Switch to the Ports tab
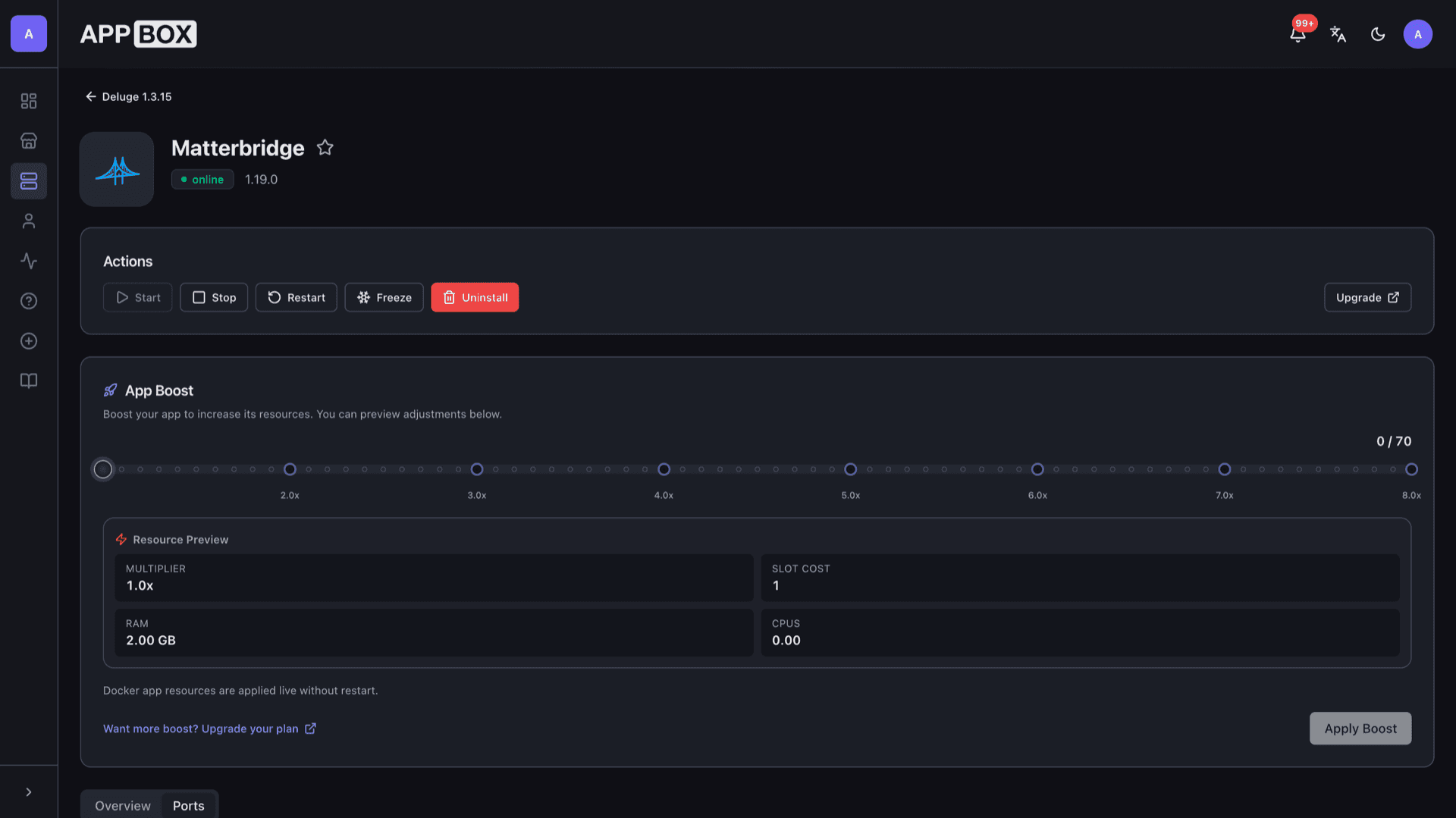 tap(189, 806)
